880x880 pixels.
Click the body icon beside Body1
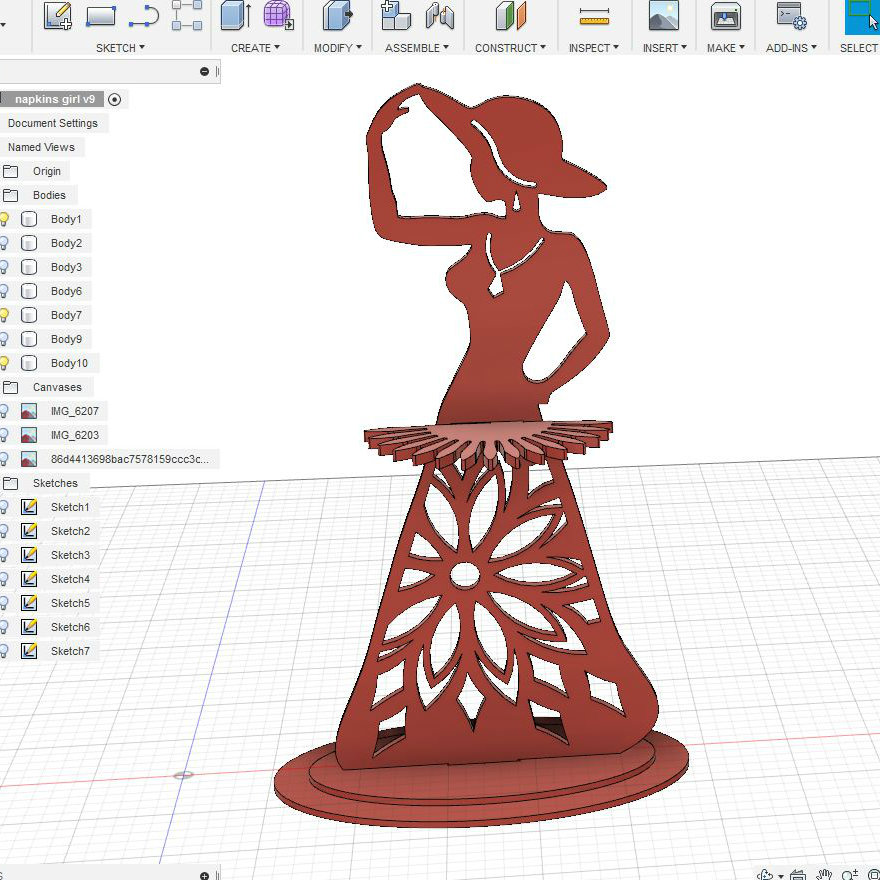pyautogui.click(x=29, y=219)
